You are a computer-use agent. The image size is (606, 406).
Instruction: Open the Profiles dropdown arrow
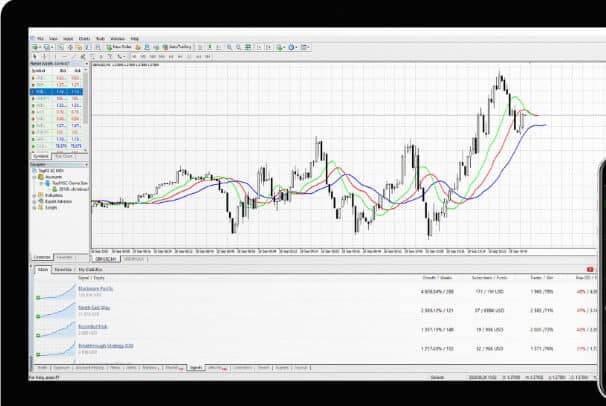pos(52,47)
